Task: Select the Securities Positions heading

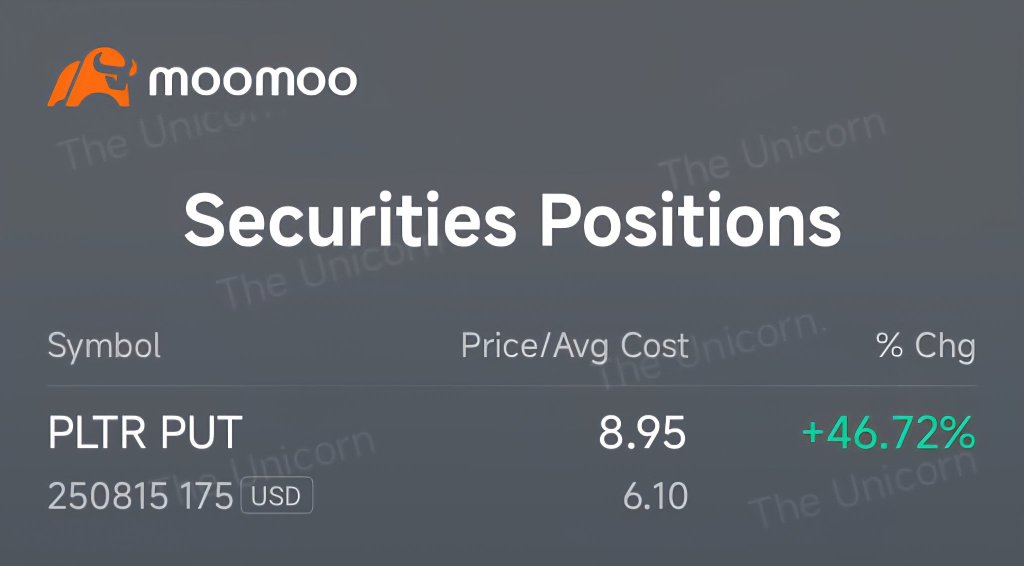Action: (x=513, y=220)
